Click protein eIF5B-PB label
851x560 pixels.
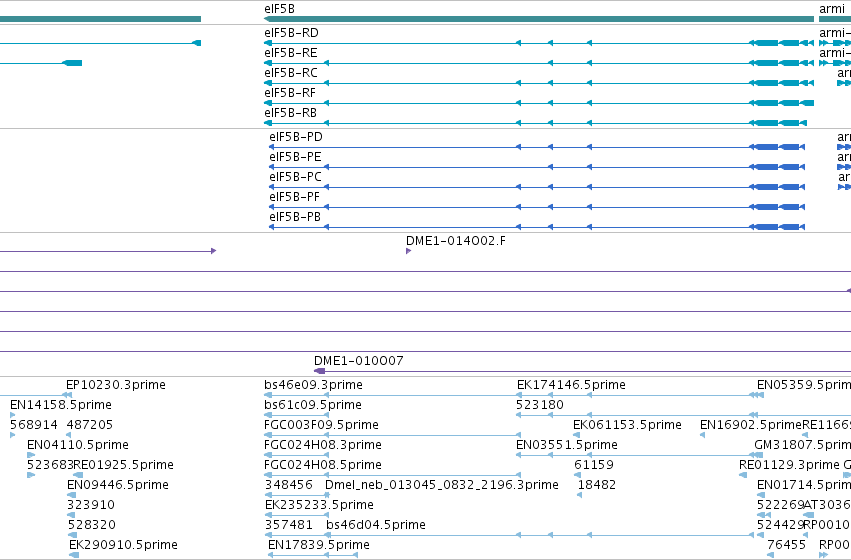tap(295, 218)
